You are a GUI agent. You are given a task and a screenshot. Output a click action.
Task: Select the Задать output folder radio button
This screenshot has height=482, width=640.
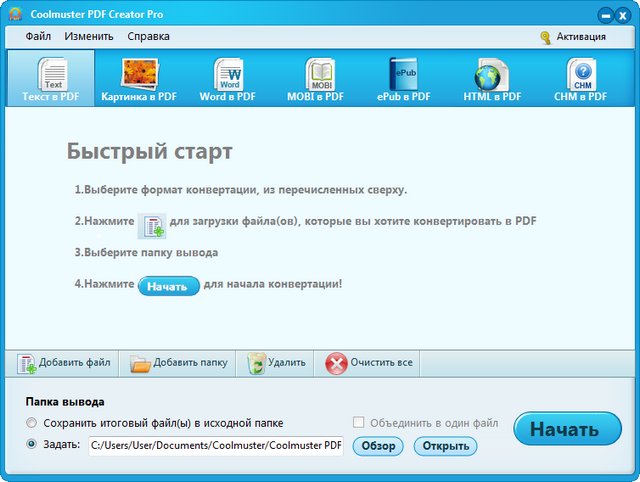tap(33, 445)
